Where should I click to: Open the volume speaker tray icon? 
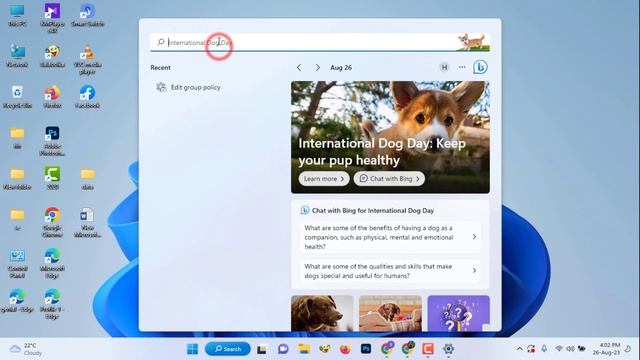570,349
